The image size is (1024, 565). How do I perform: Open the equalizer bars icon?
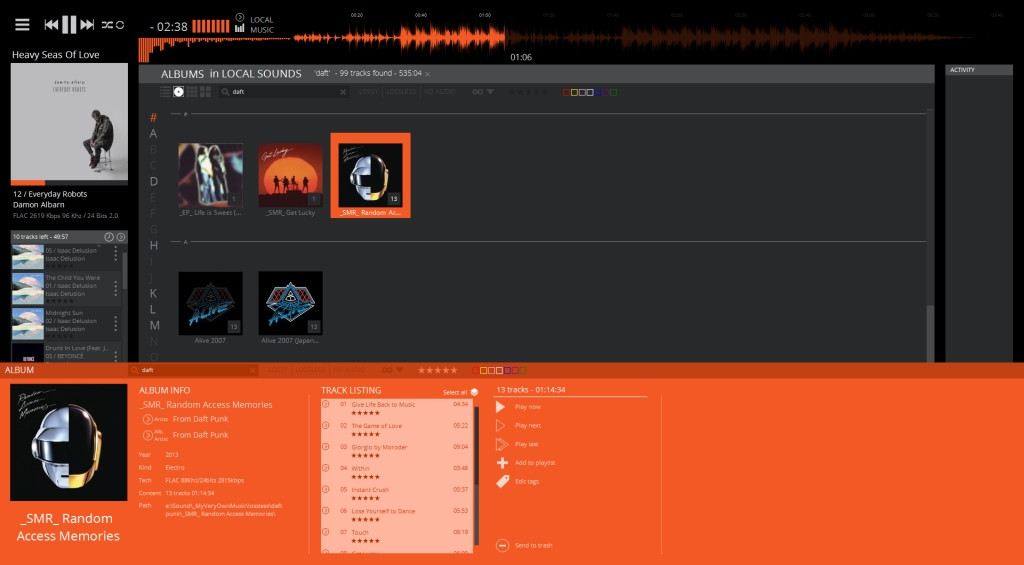(x=240, y=28)
